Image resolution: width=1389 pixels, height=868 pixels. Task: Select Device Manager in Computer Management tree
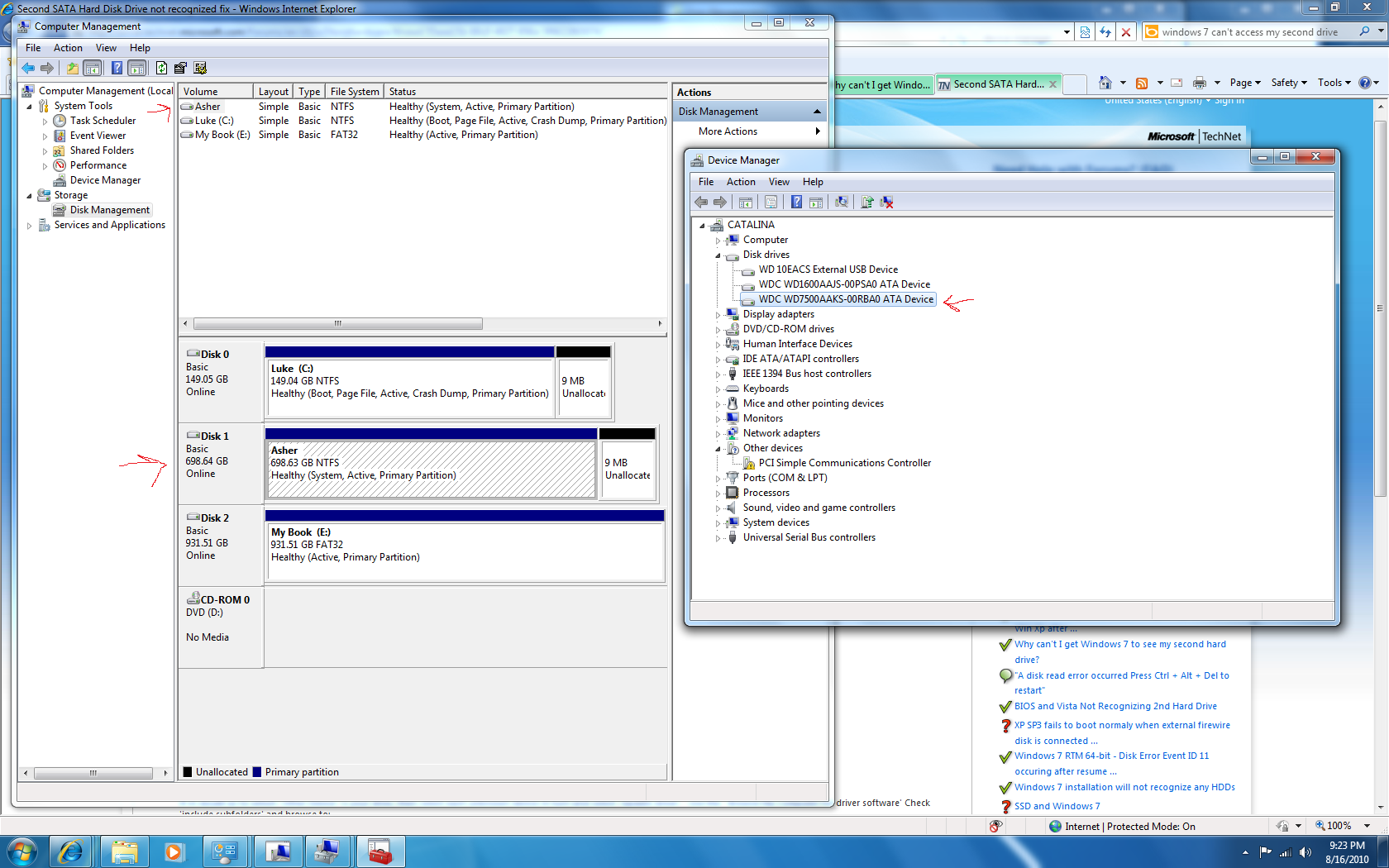105,180
